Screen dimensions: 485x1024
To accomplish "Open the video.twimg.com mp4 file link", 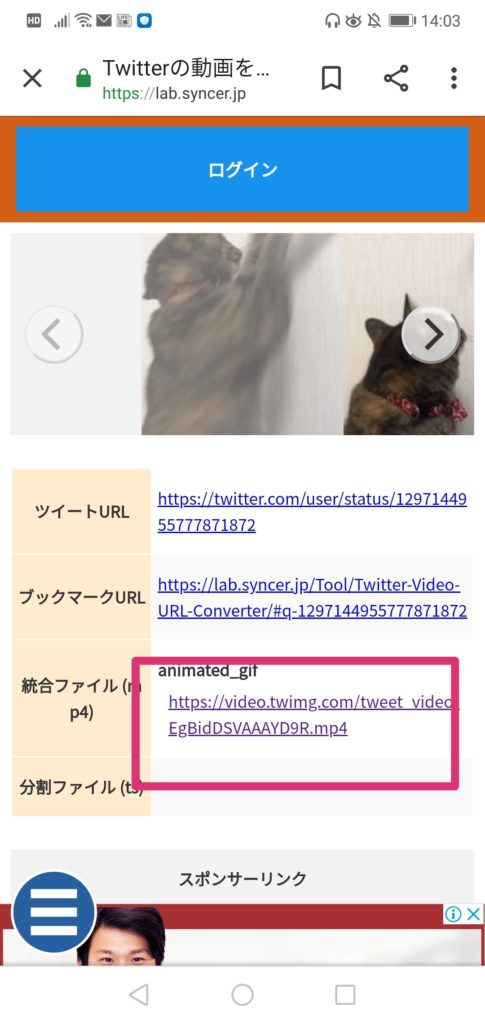I will pos(313,715).
